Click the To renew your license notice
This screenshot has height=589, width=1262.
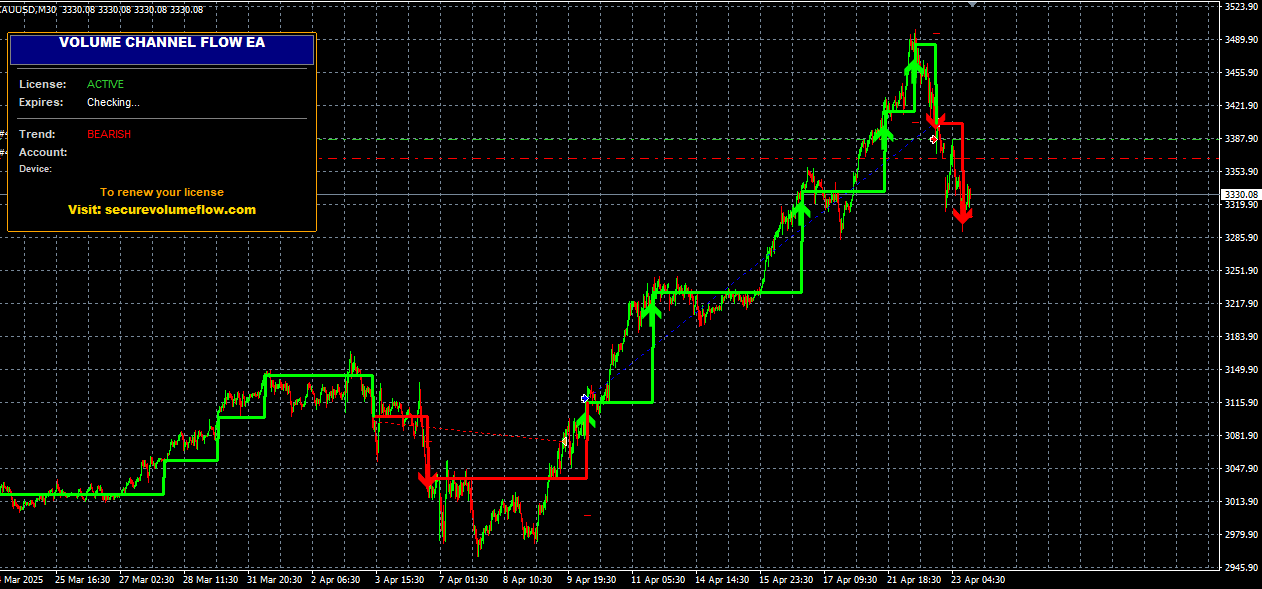[x=162, y=192]
